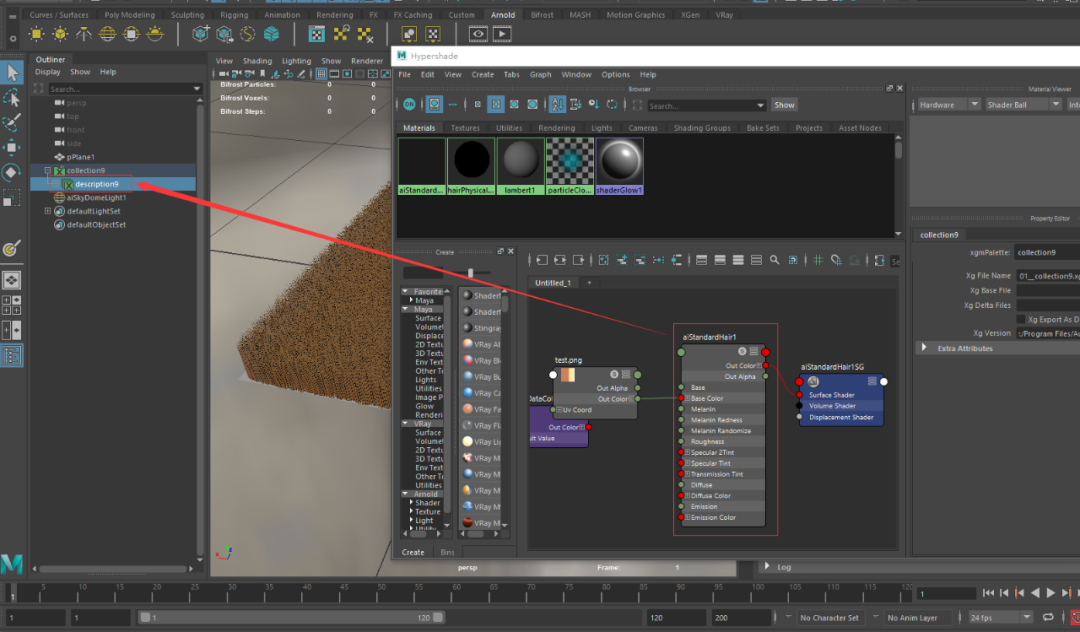Click the range slider end handle near 120
Image resolution: width=1080 pixels, height=632 pixels.
[x=438, y=618]
